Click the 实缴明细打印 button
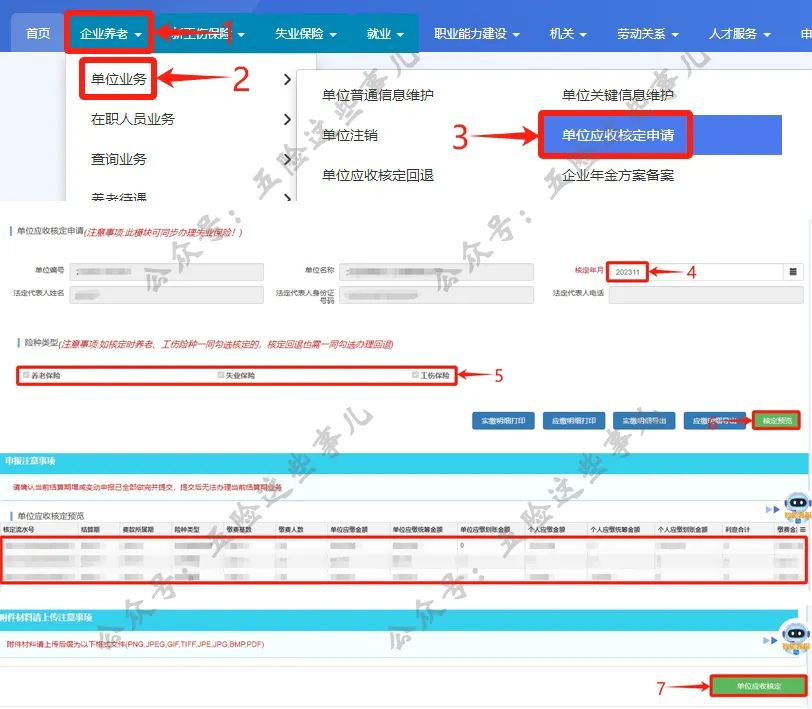 coord(504,421)
